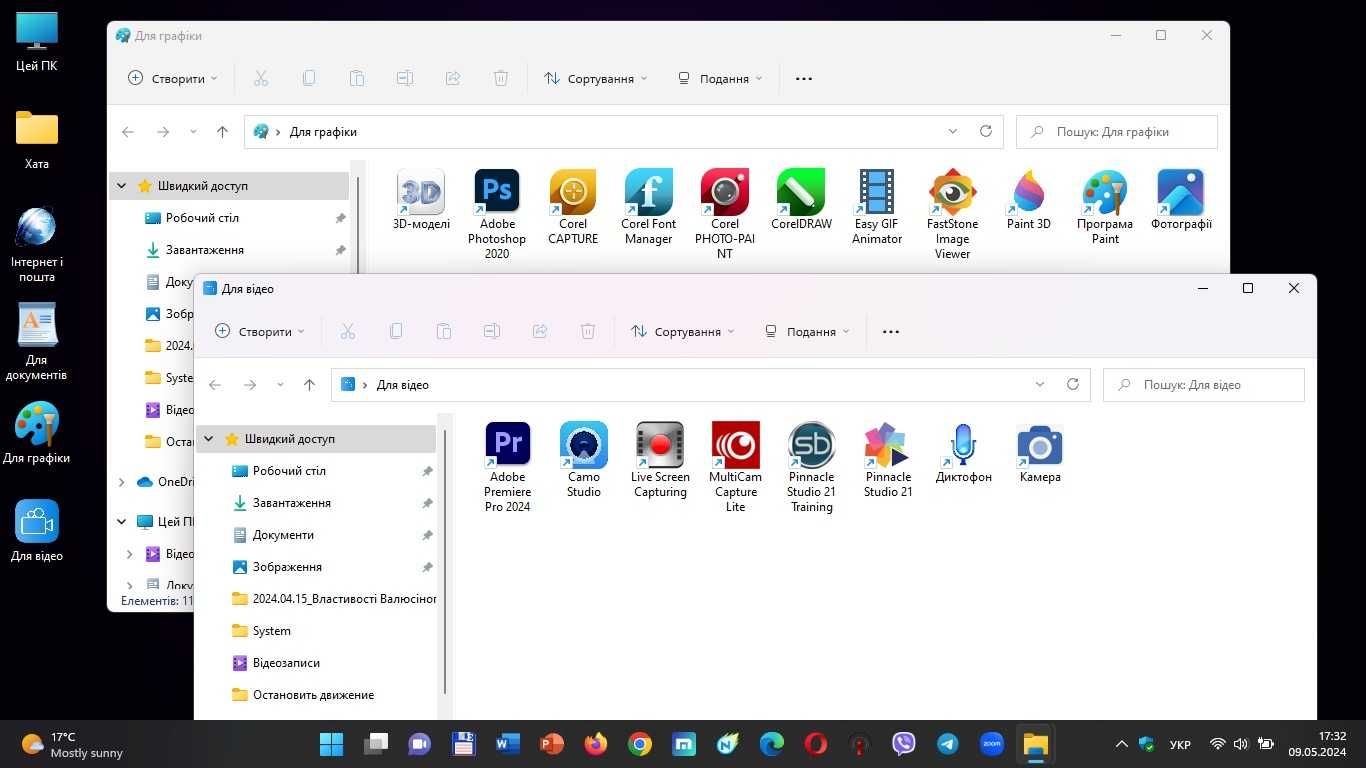Open Firefox from the taskbar

click(596, 744)
